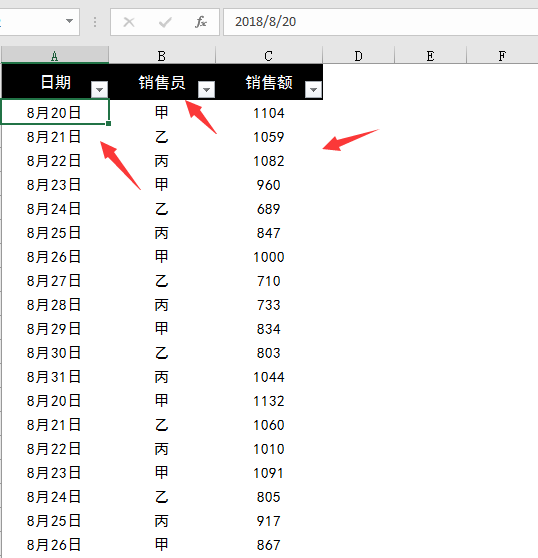Select the cell with value 689

coord(269,209)
